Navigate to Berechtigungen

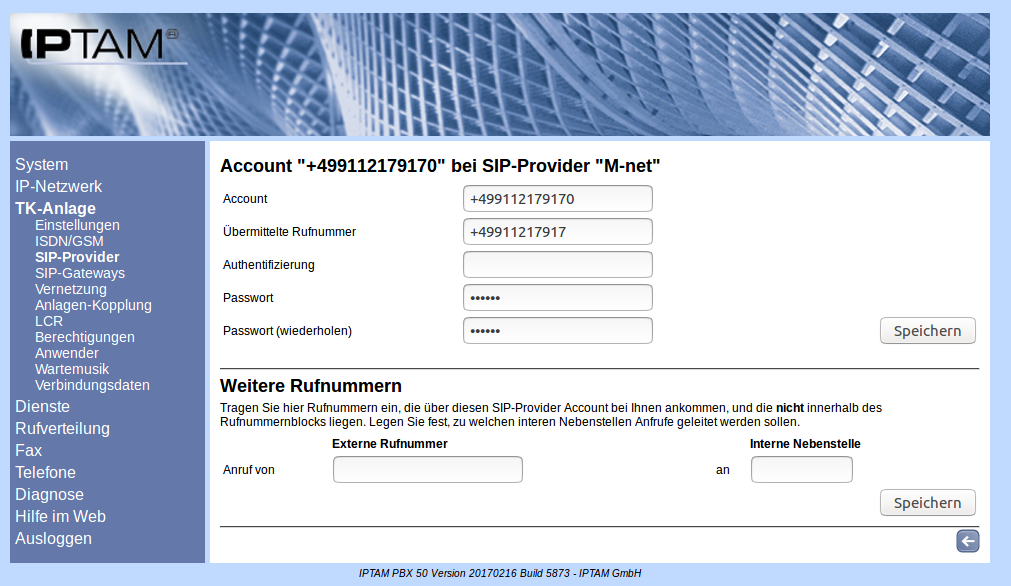(x=85, y=337)
